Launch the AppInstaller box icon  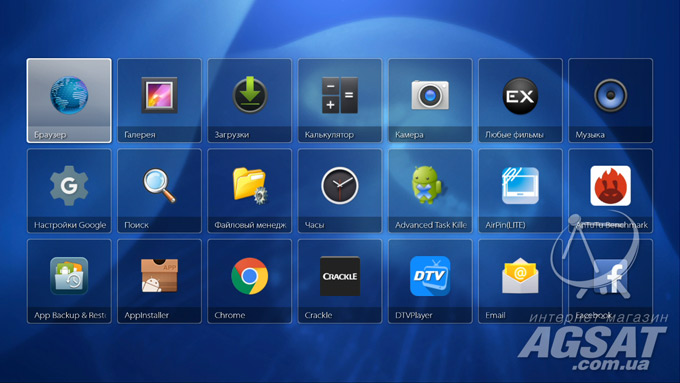click(159, 281)
